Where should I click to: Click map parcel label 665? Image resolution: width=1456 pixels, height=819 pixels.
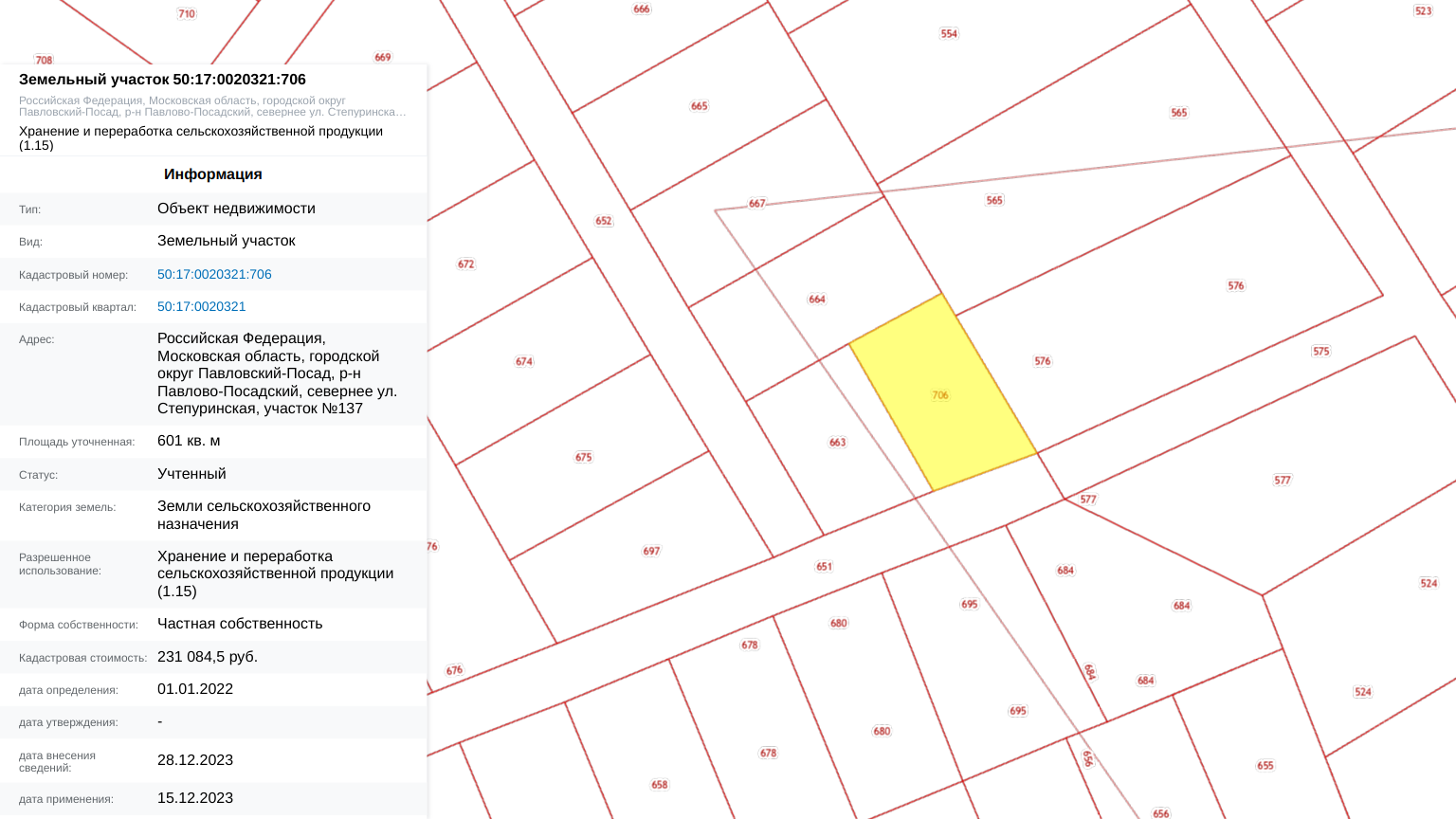[x=700, y=106]
